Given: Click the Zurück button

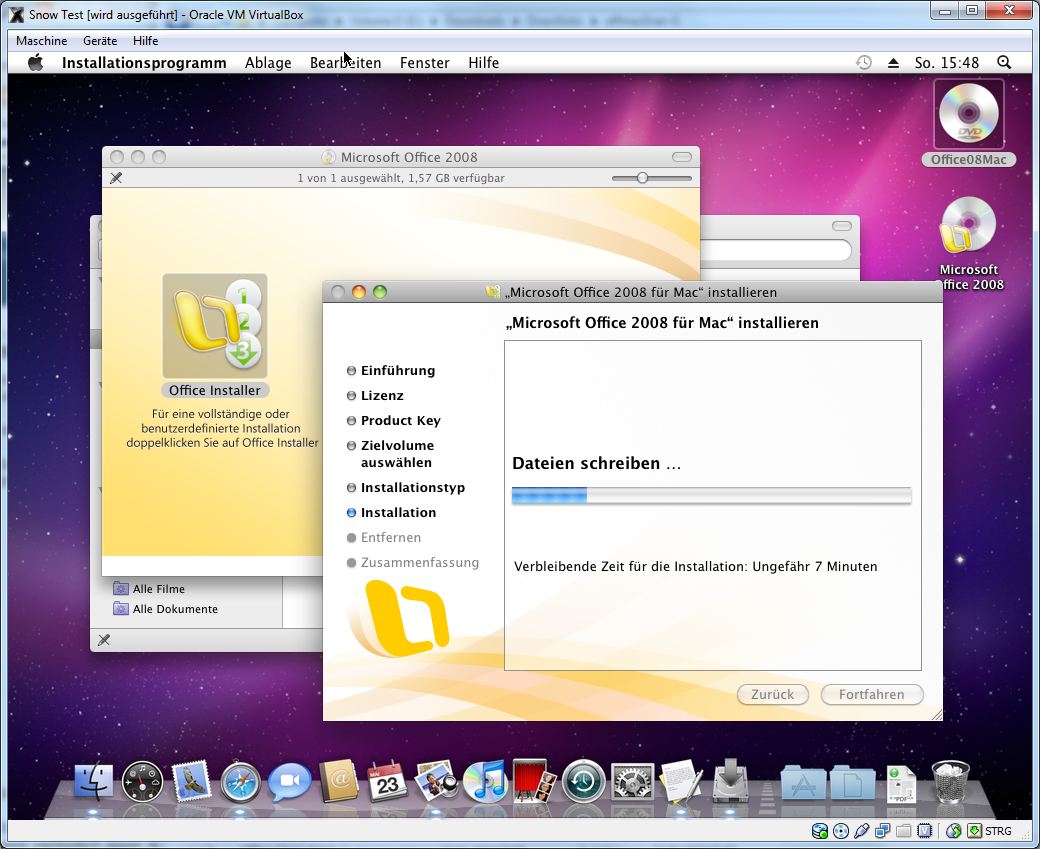Looking at the screenshot, I should tap(772, 694).
